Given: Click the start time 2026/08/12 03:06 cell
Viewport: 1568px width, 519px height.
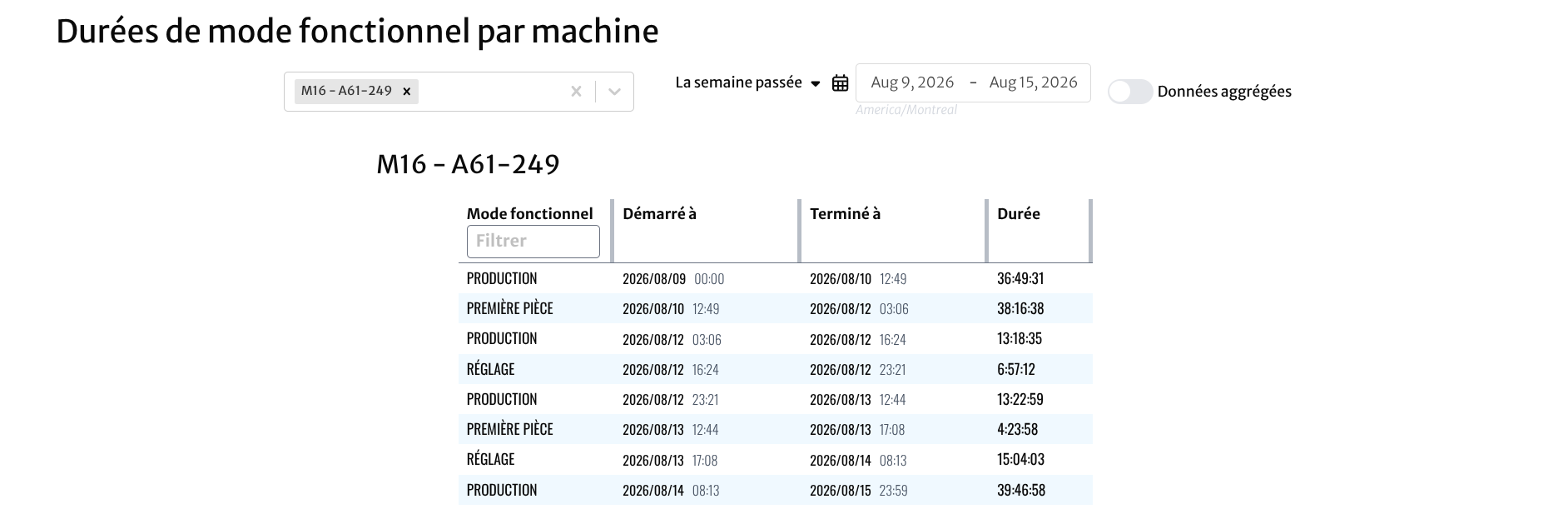Looking at the screenshot, I should (x=672, y=339).
